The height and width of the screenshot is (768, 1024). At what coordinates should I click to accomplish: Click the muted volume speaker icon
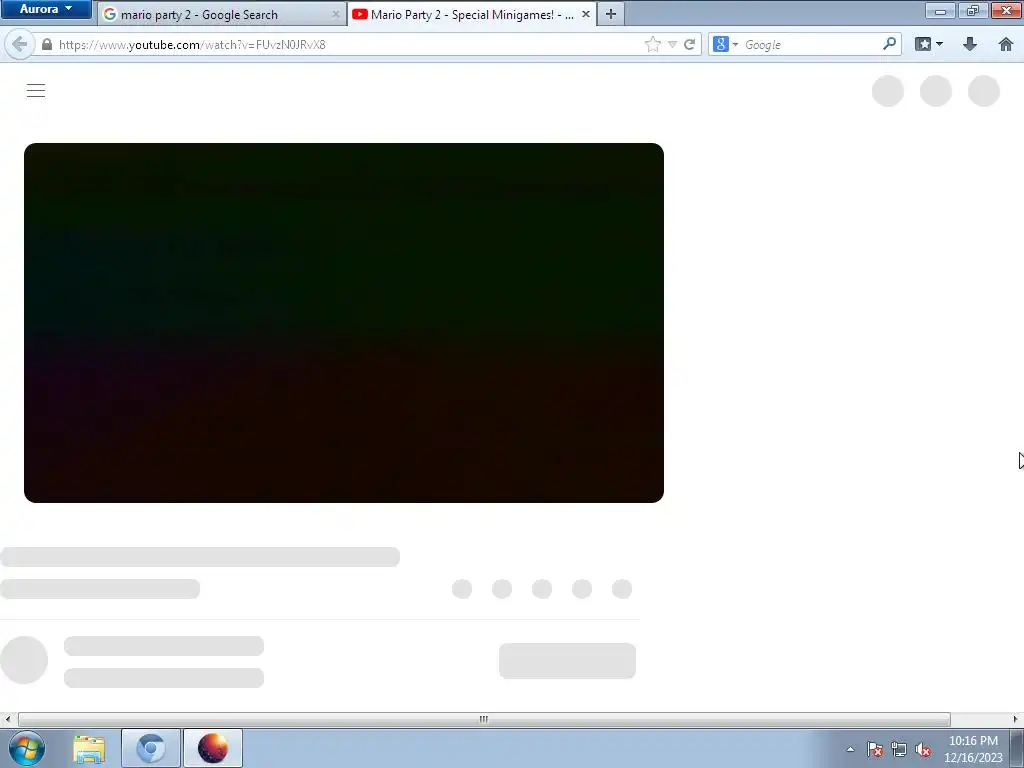pos(923,750)
